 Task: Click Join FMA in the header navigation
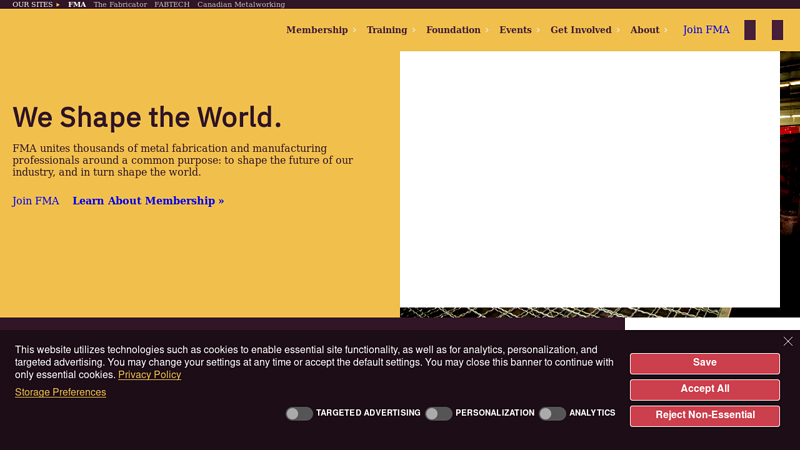coord(706,30)
